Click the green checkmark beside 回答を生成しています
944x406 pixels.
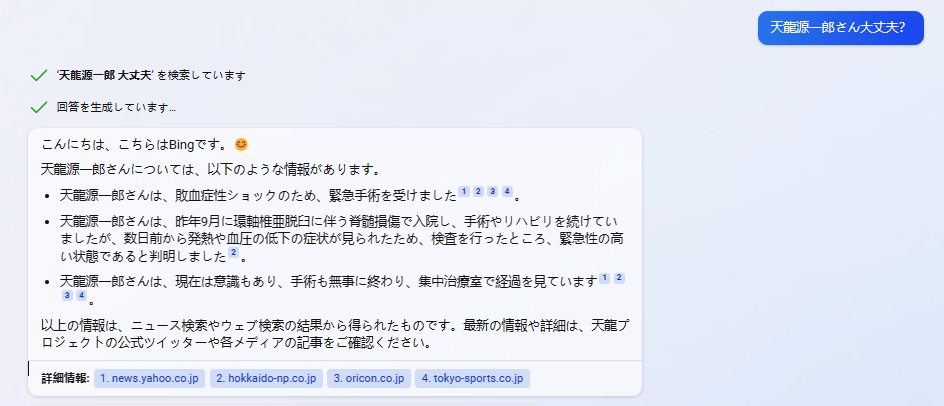pos(39,107)
